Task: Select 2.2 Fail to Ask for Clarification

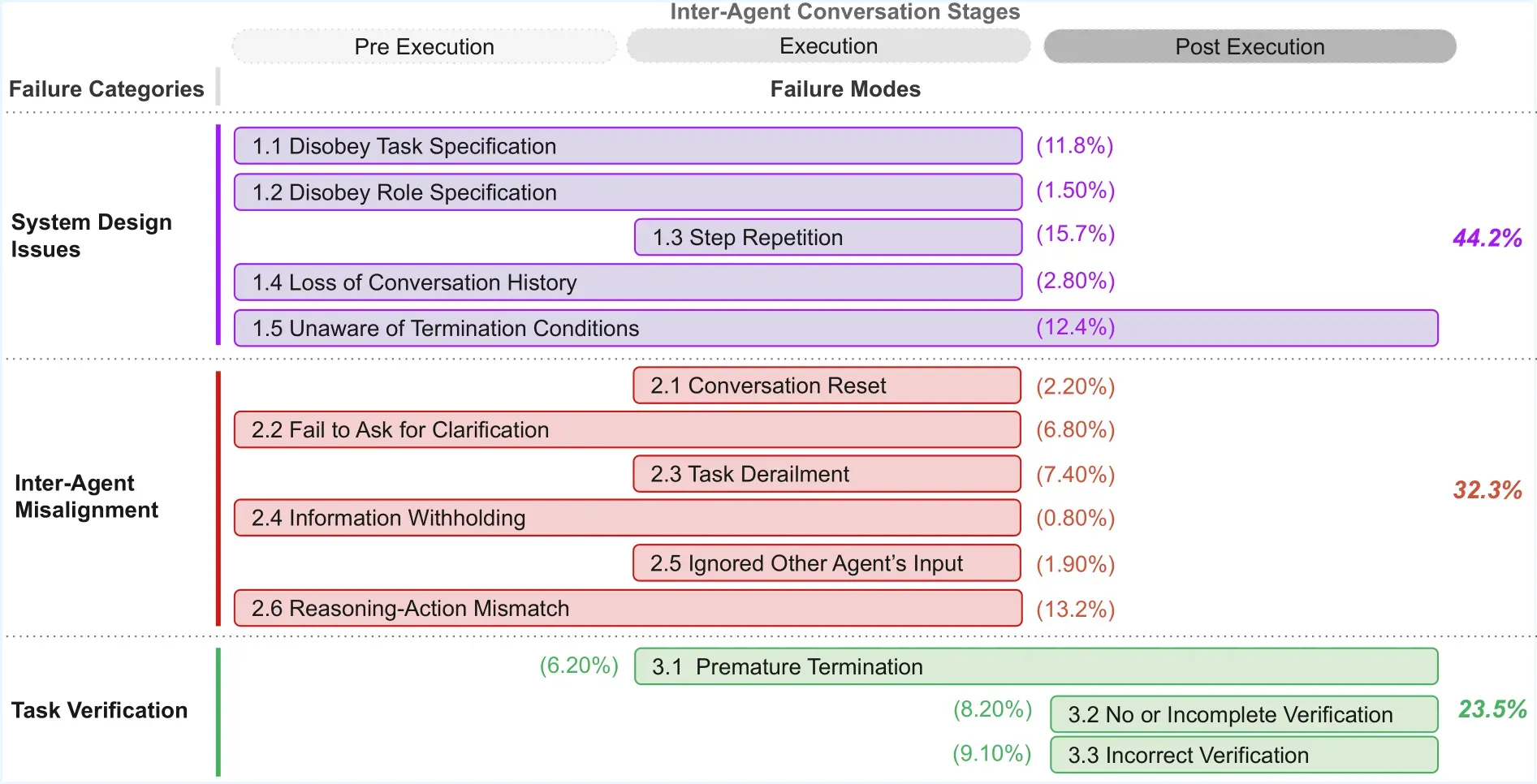Action: pos(627,430)
